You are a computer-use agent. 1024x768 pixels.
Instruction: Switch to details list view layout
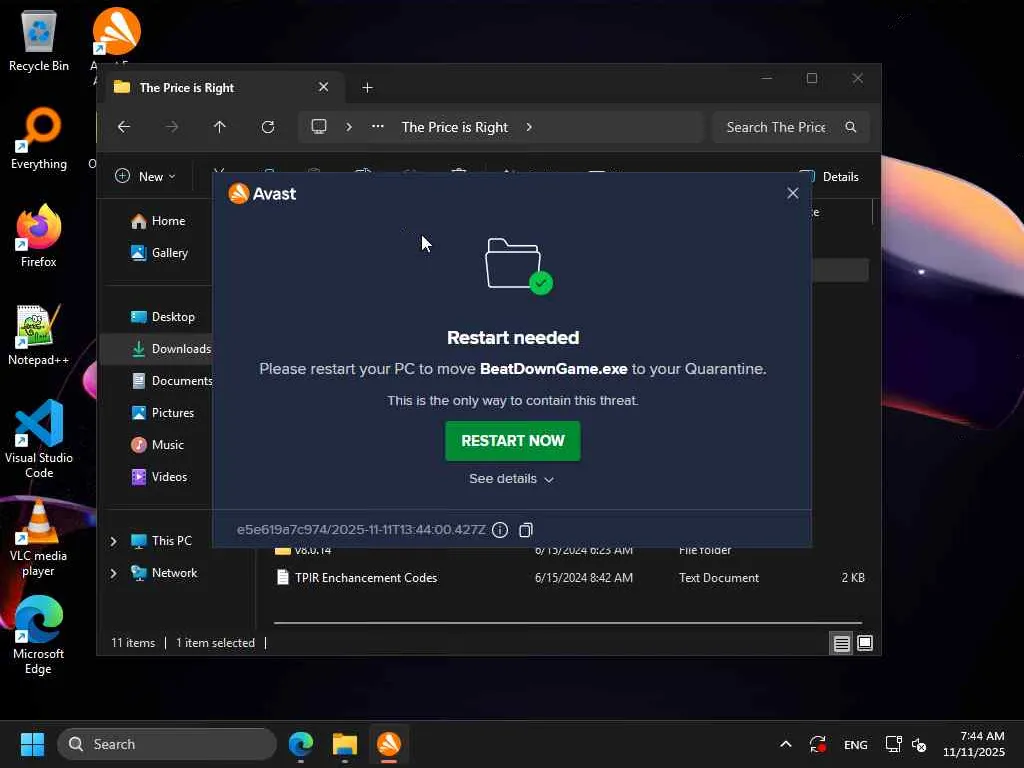tap(841, 644)
